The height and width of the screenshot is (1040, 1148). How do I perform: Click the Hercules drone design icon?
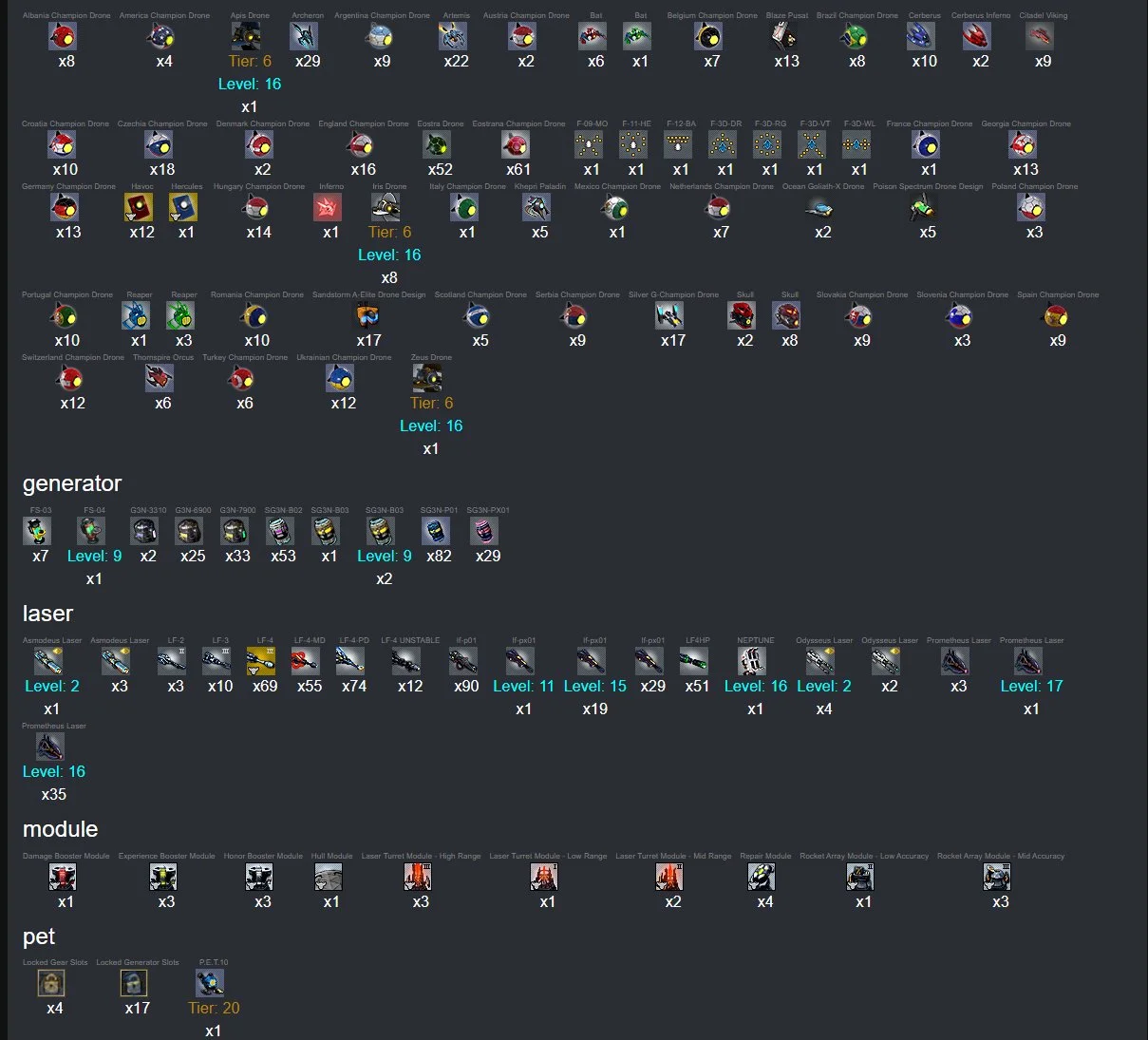click(x=183, y=207)
